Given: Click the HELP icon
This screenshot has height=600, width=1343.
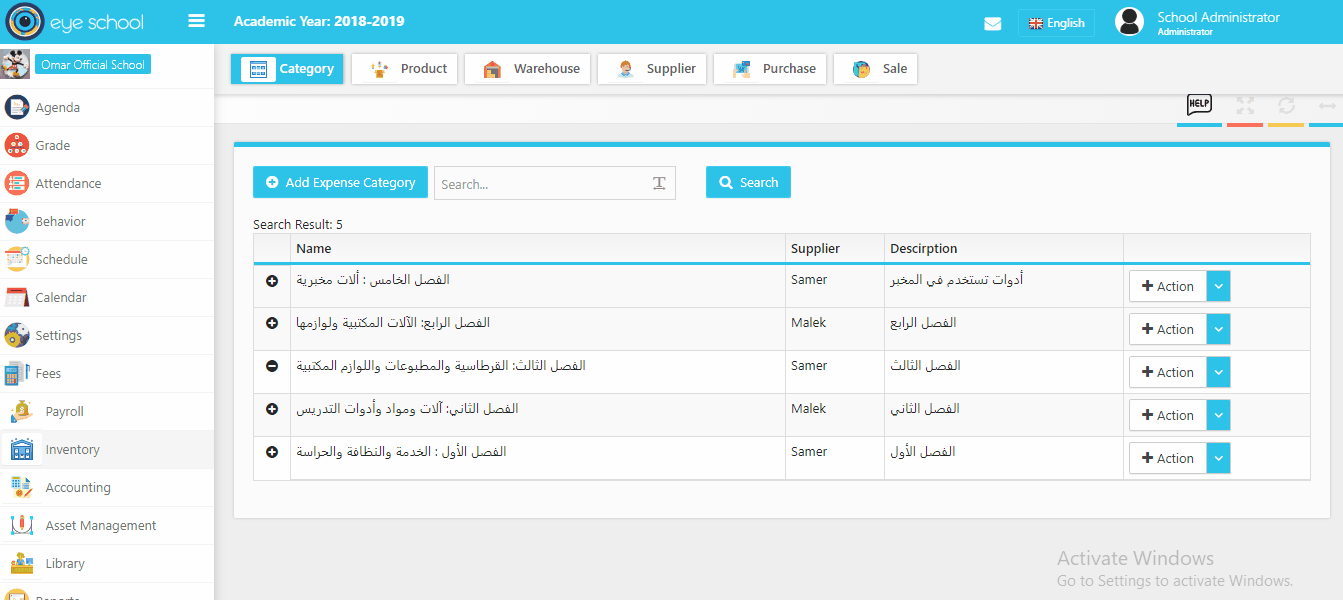Looking at the screenshot, I should click(x=1199, y=104).
